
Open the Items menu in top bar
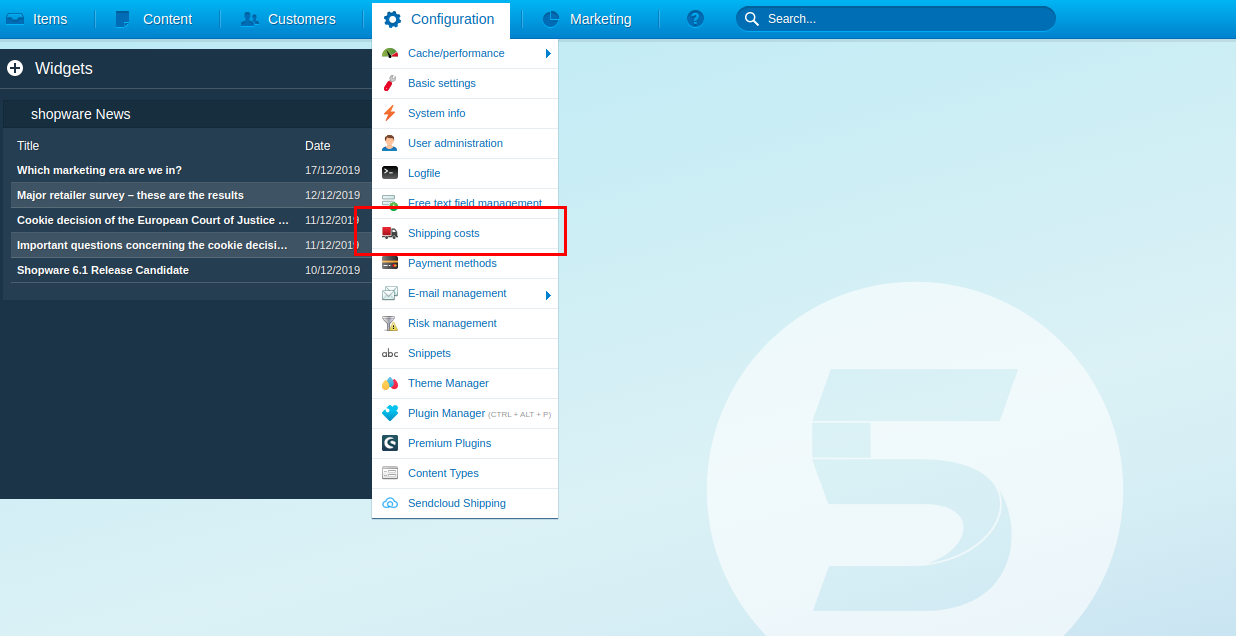coord(37,19)
